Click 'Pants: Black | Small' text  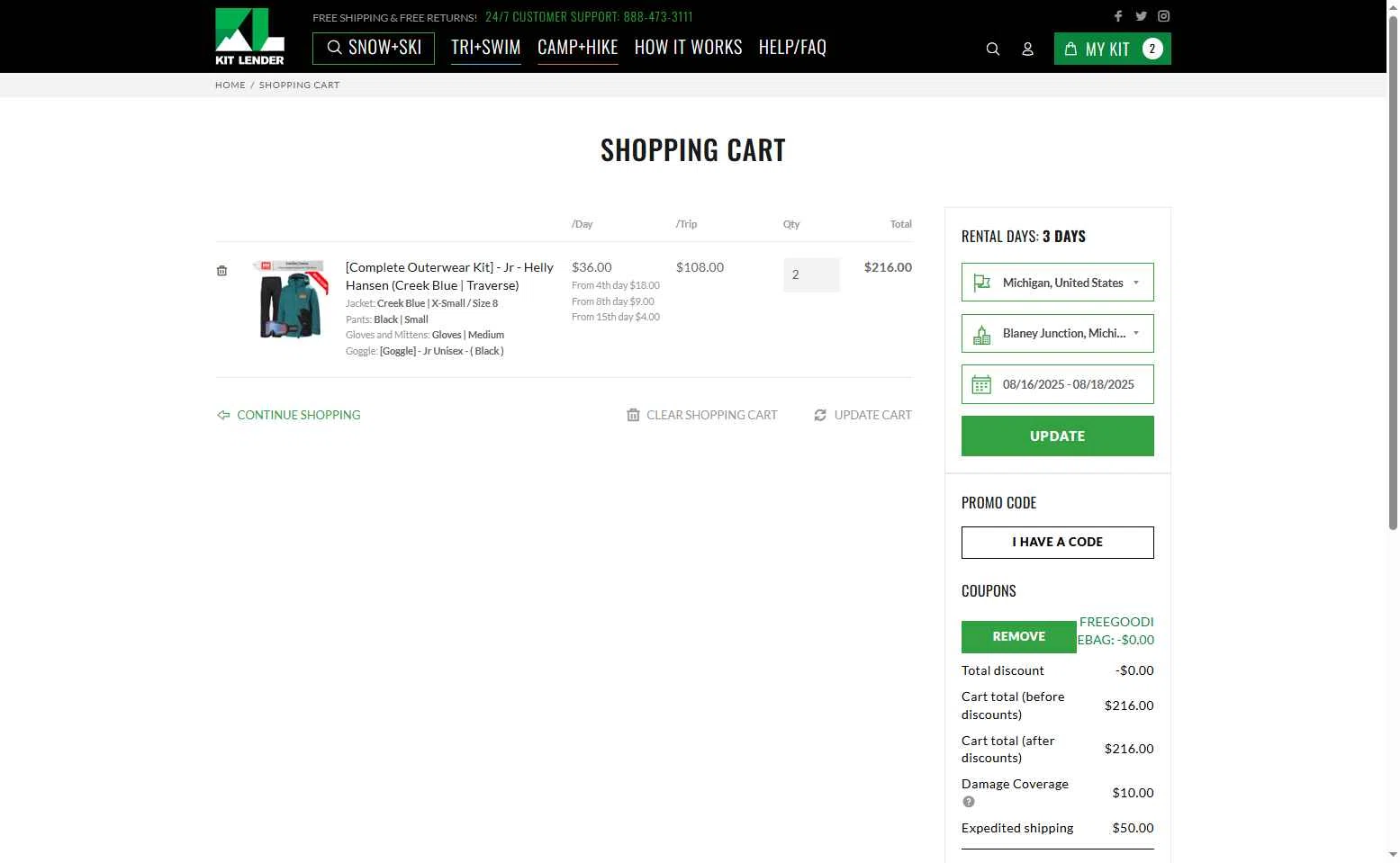(387, 319)
